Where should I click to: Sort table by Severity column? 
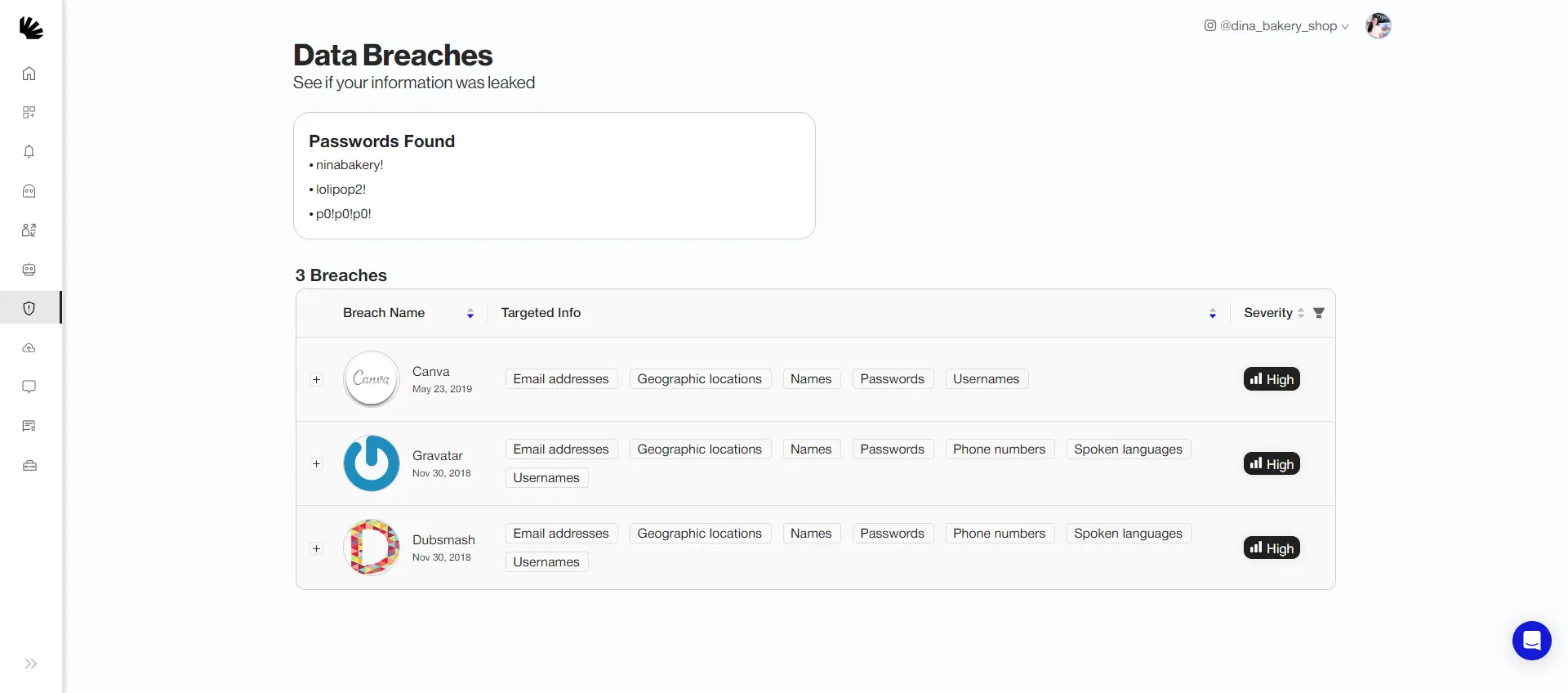click(1301, 313)
